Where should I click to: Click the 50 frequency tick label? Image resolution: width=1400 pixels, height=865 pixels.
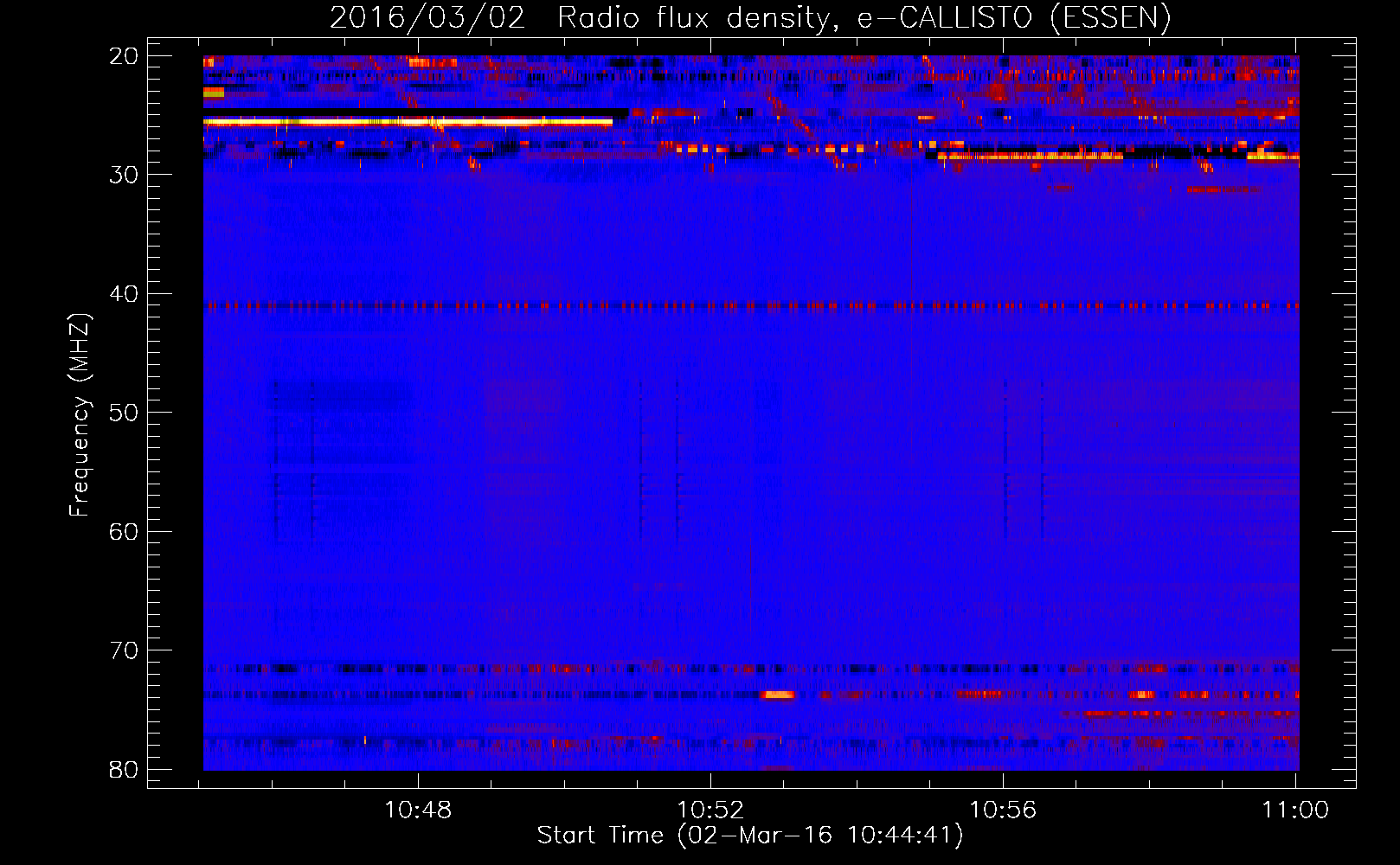pos(124,413)
